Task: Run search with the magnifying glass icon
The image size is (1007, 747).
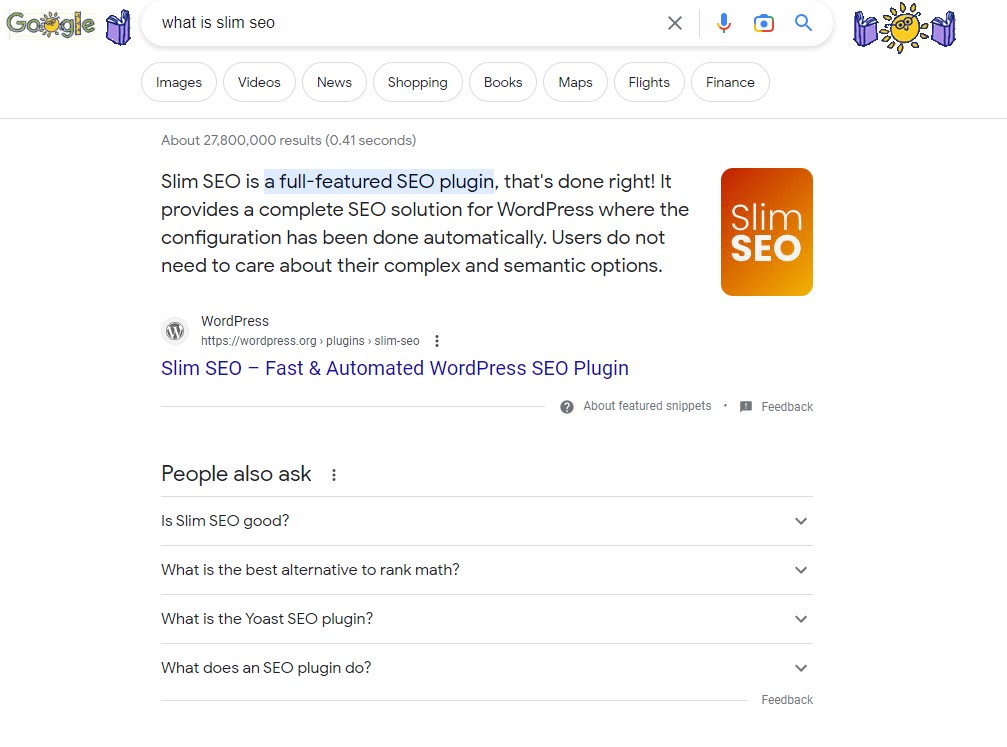Action: pos(803,23)
